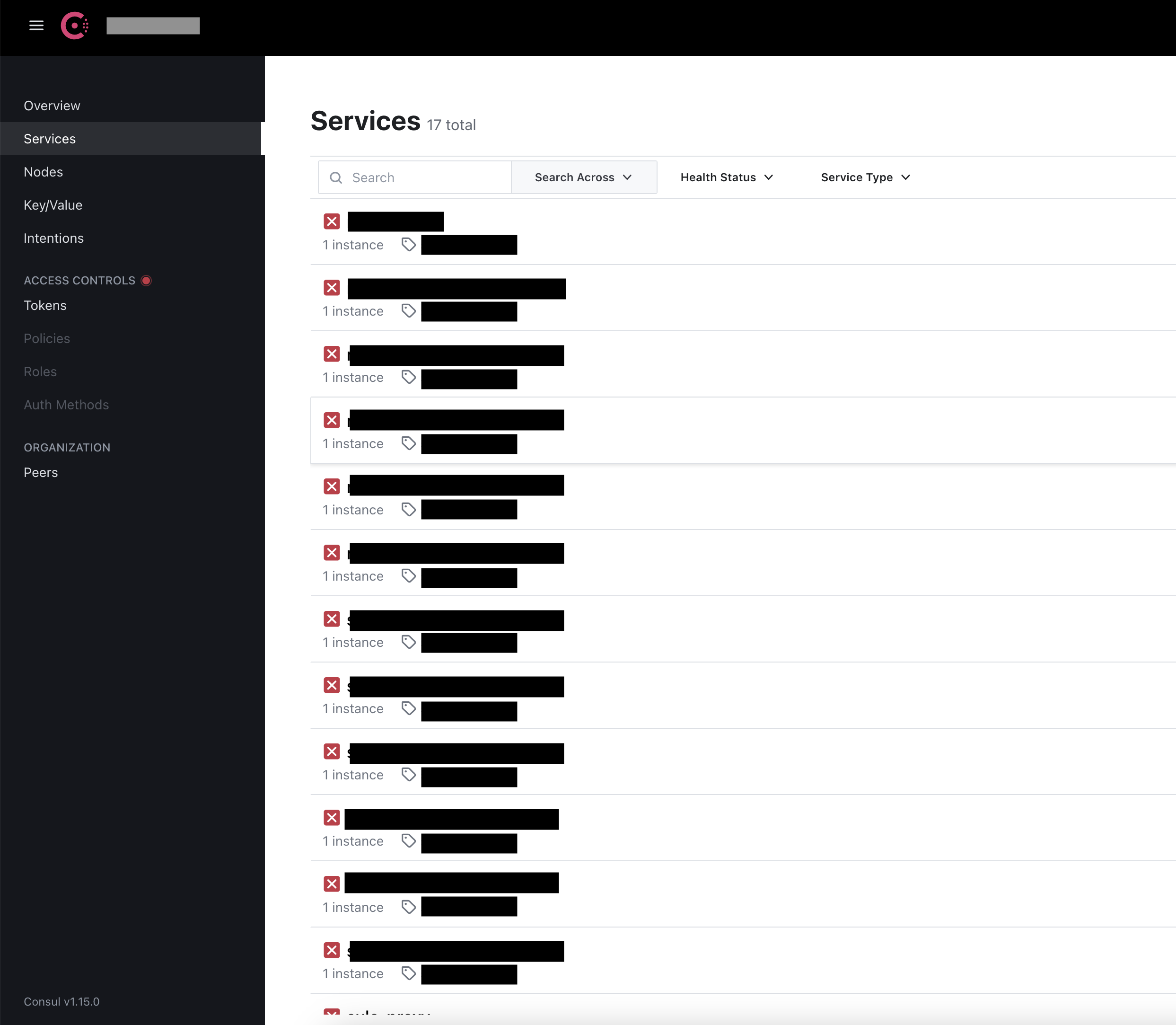The height and width of the screenshot is (1025, 1176).
Task: Open the Intentions page
Action: point(54,238)
